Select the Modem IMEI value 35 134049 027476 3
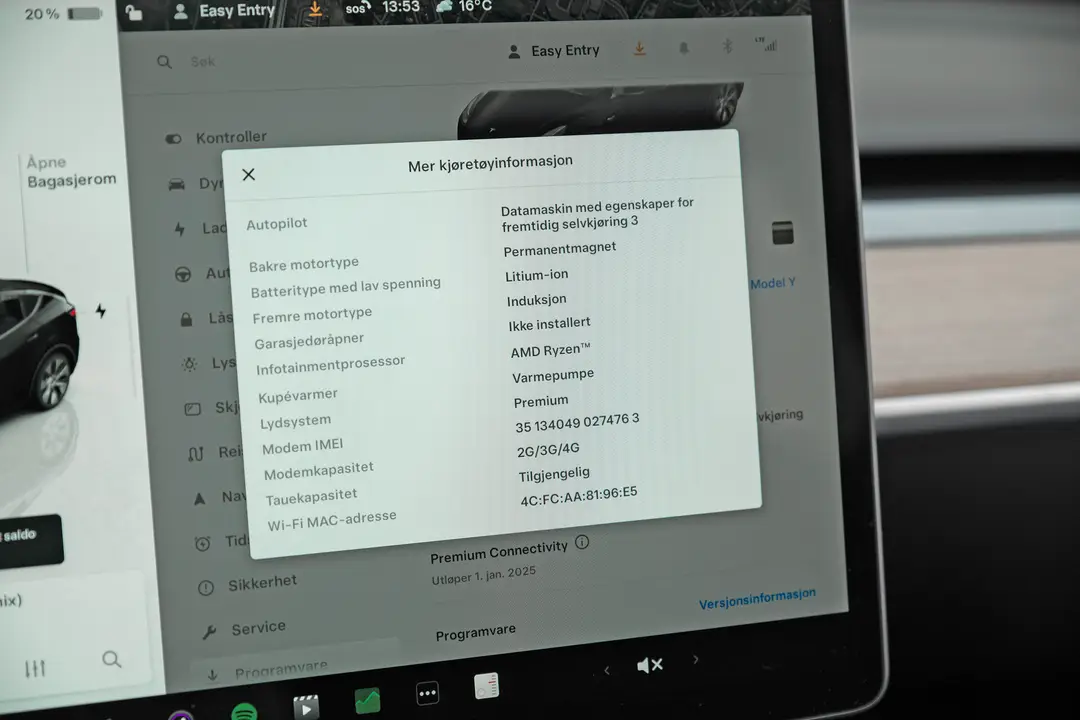 tap(577, 422)
